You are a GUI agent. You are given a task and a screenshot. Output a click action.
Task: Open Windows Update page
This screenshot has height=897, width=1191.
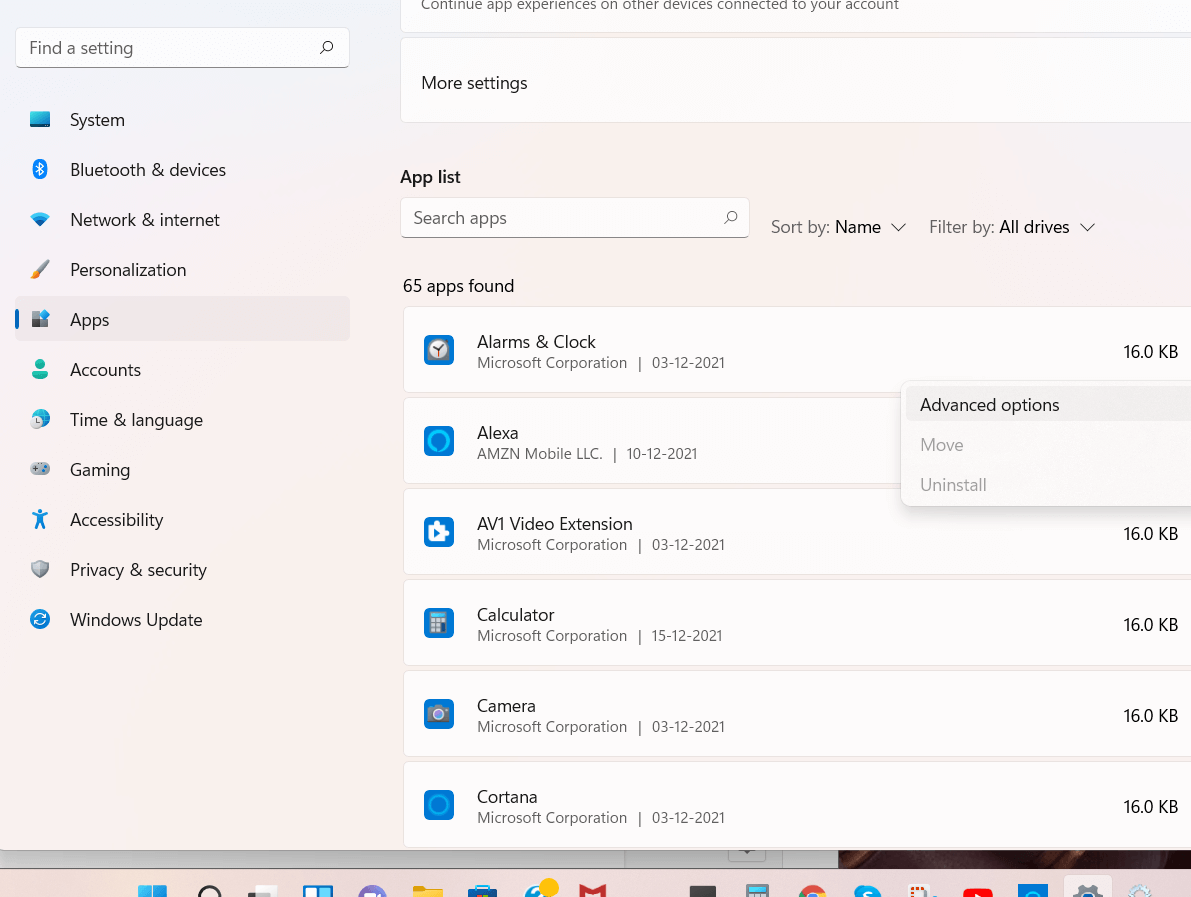tap(136, 620)
